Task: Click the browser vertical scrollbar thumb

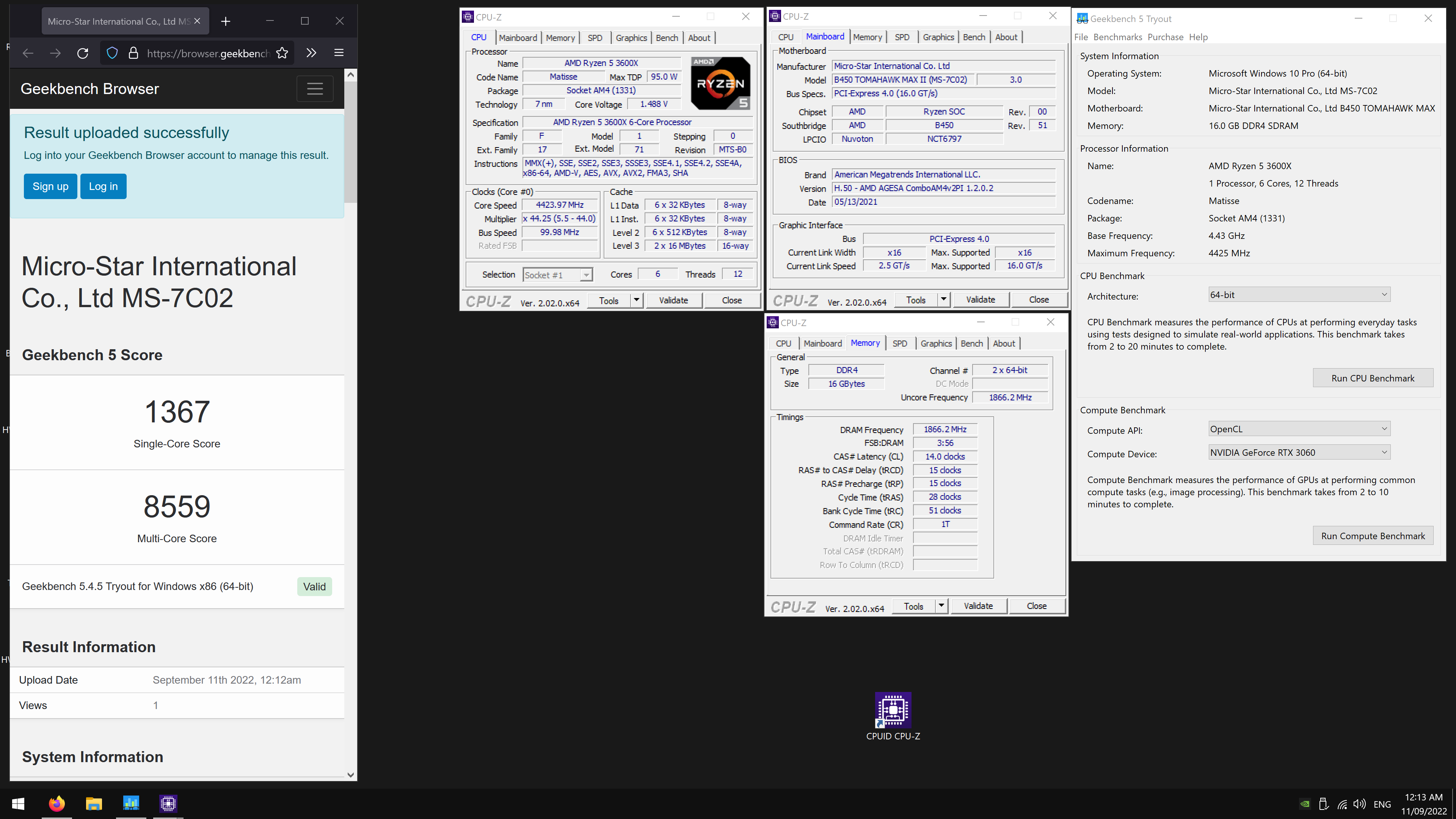Action: pos(350,142)
